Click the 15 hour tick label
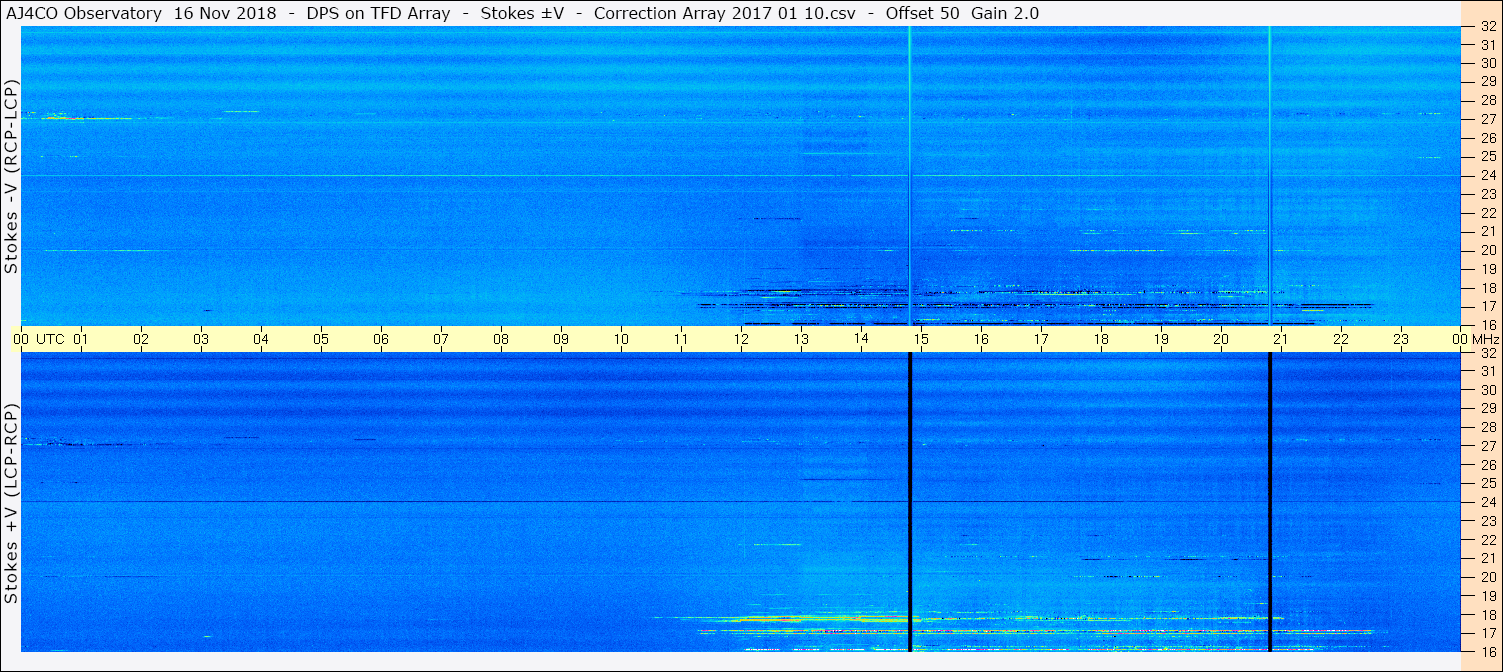This screenshot has height=672, width=1503. pos(921,339)
